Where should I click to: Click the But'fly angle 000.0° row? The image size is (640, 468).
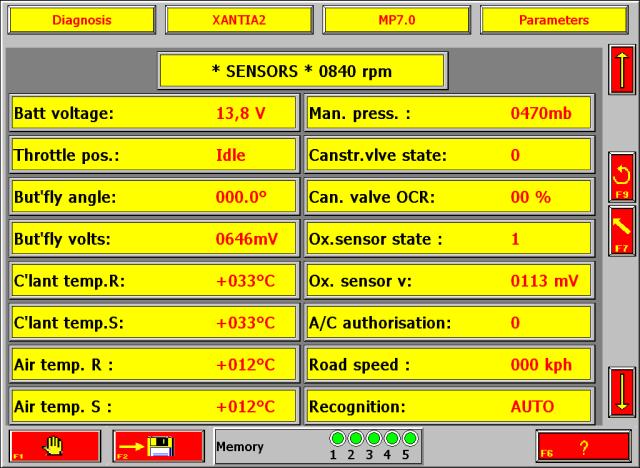(154, 197)
